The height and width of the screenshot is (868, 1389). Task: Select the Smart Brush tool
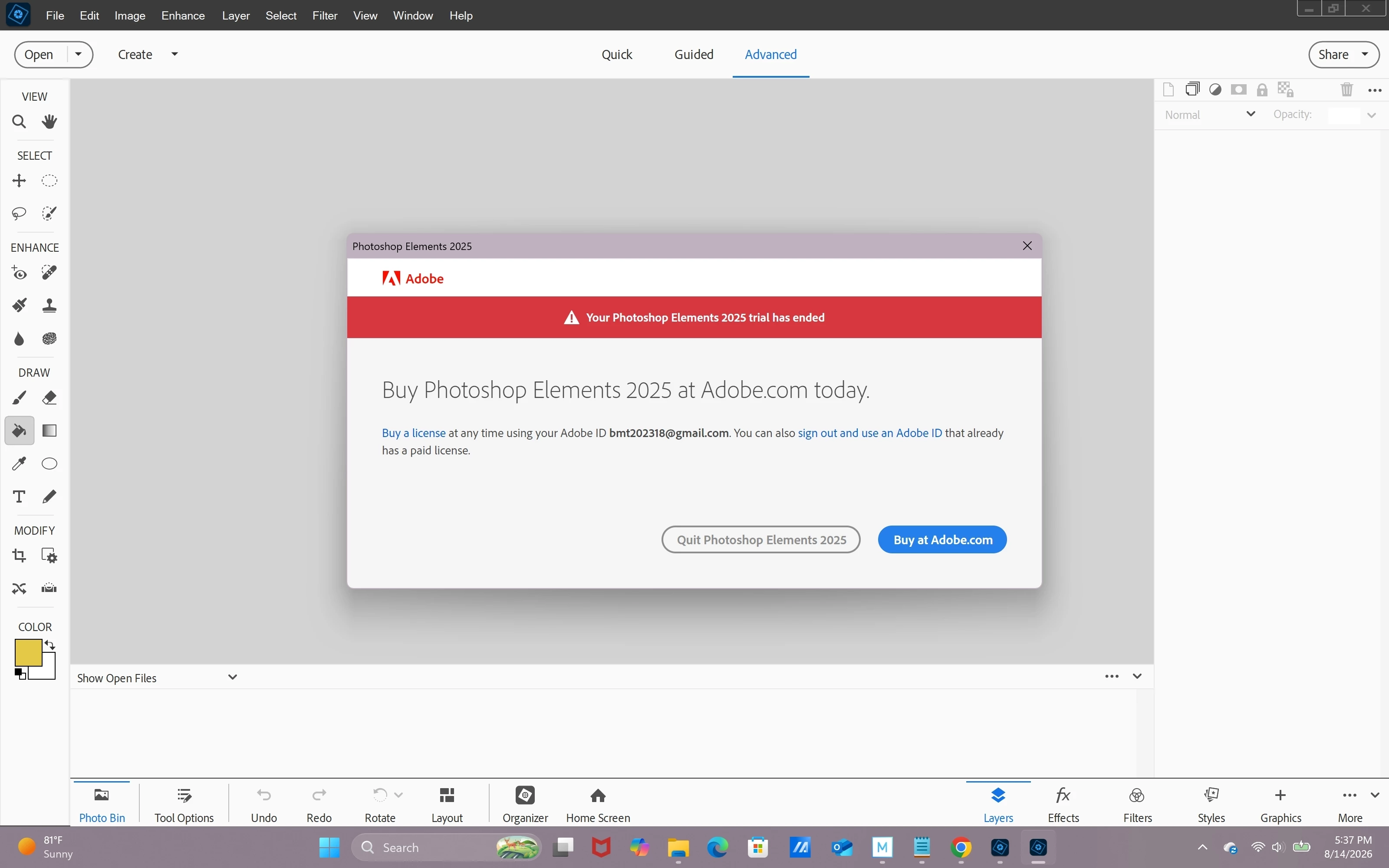19,306
